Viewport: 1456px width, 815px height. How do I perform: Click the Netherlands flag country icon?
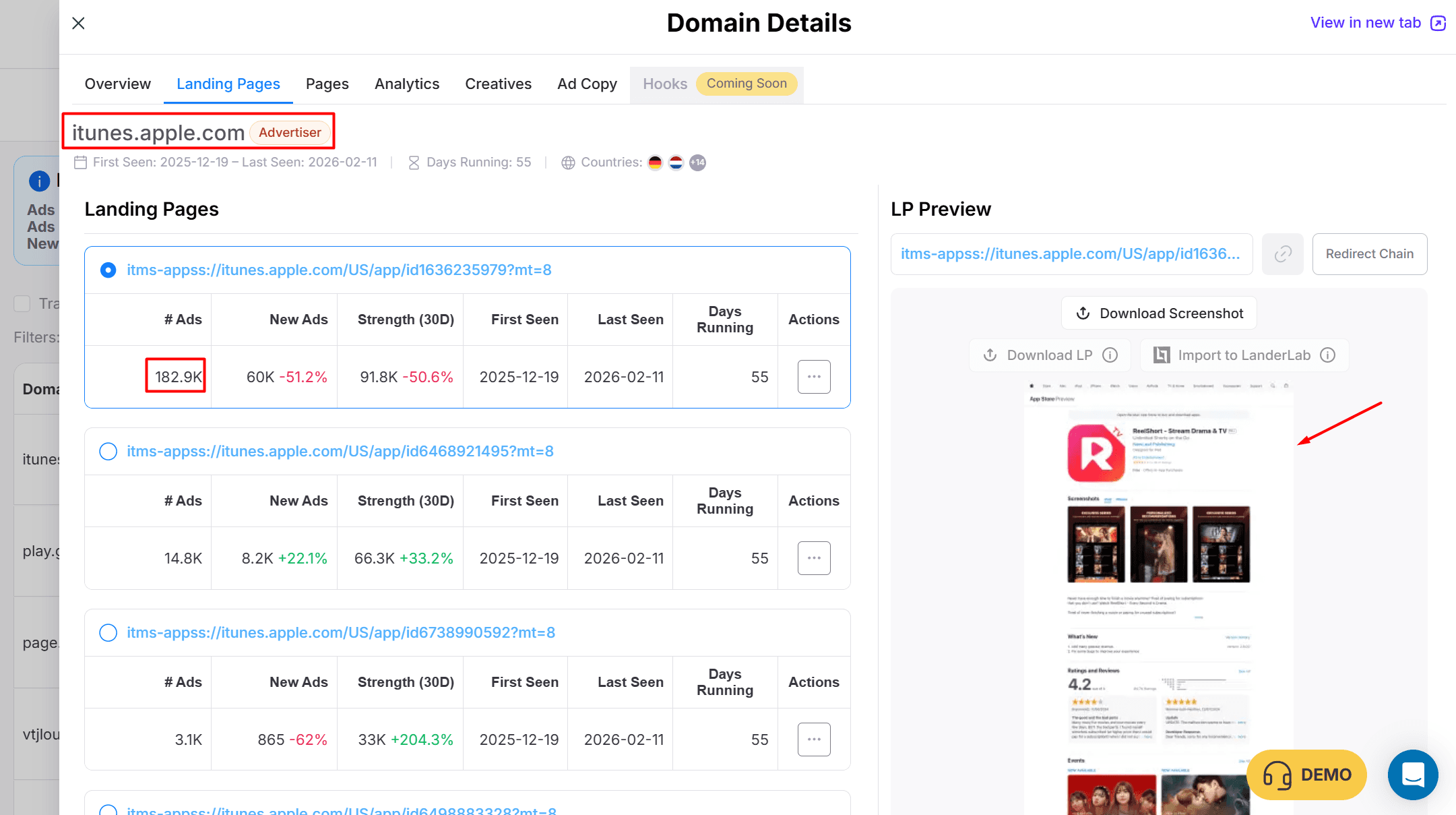click(x=676, y=162)
